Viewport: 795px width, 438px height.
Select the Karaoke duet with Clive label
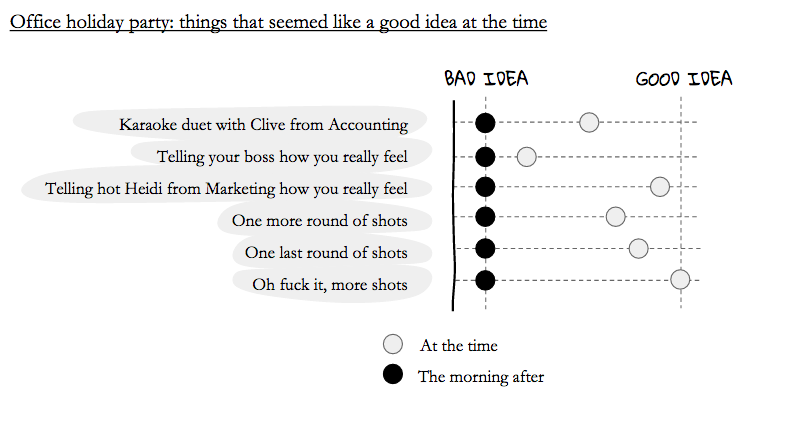coord(264,124)
